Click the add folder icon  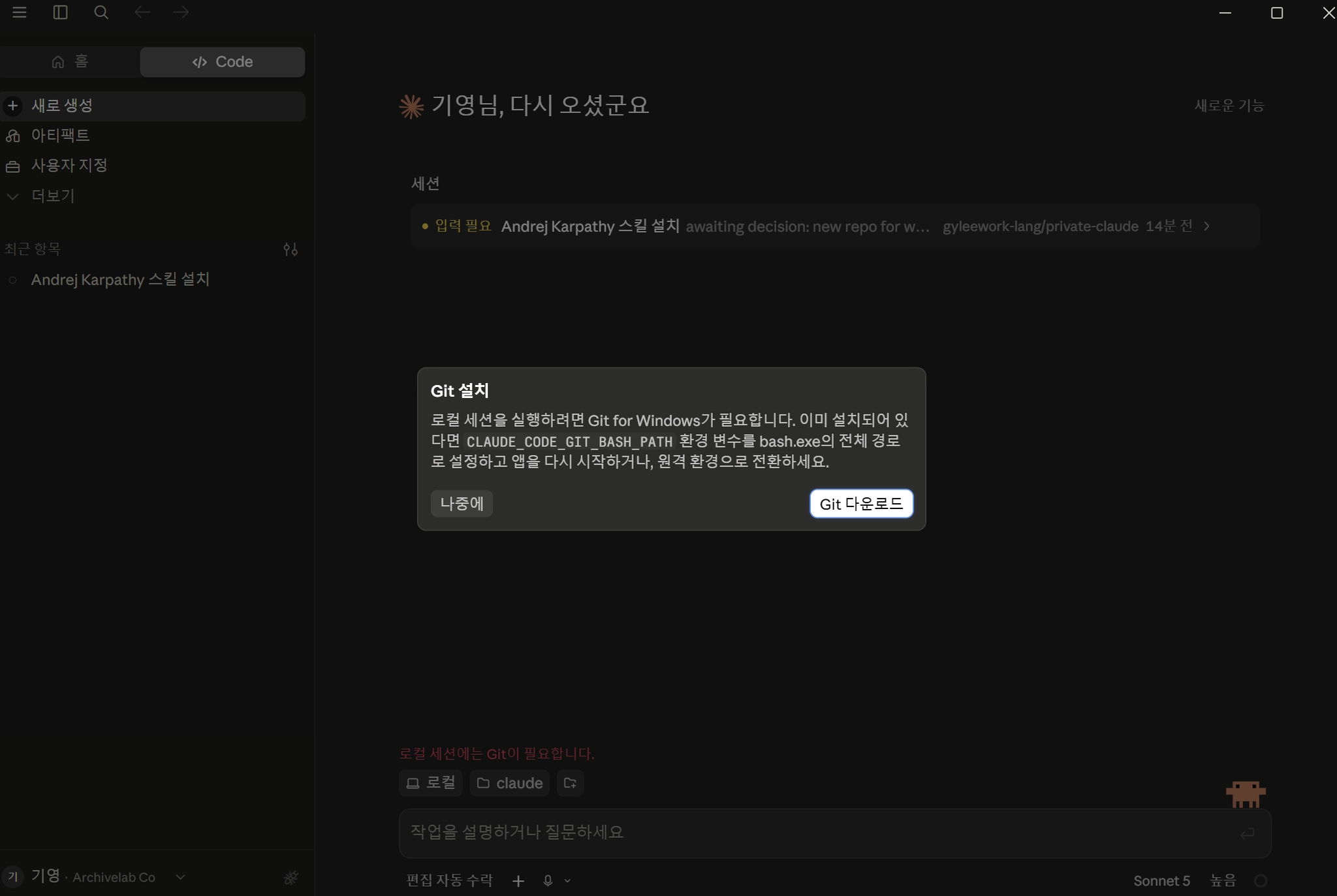click(570, 782)
